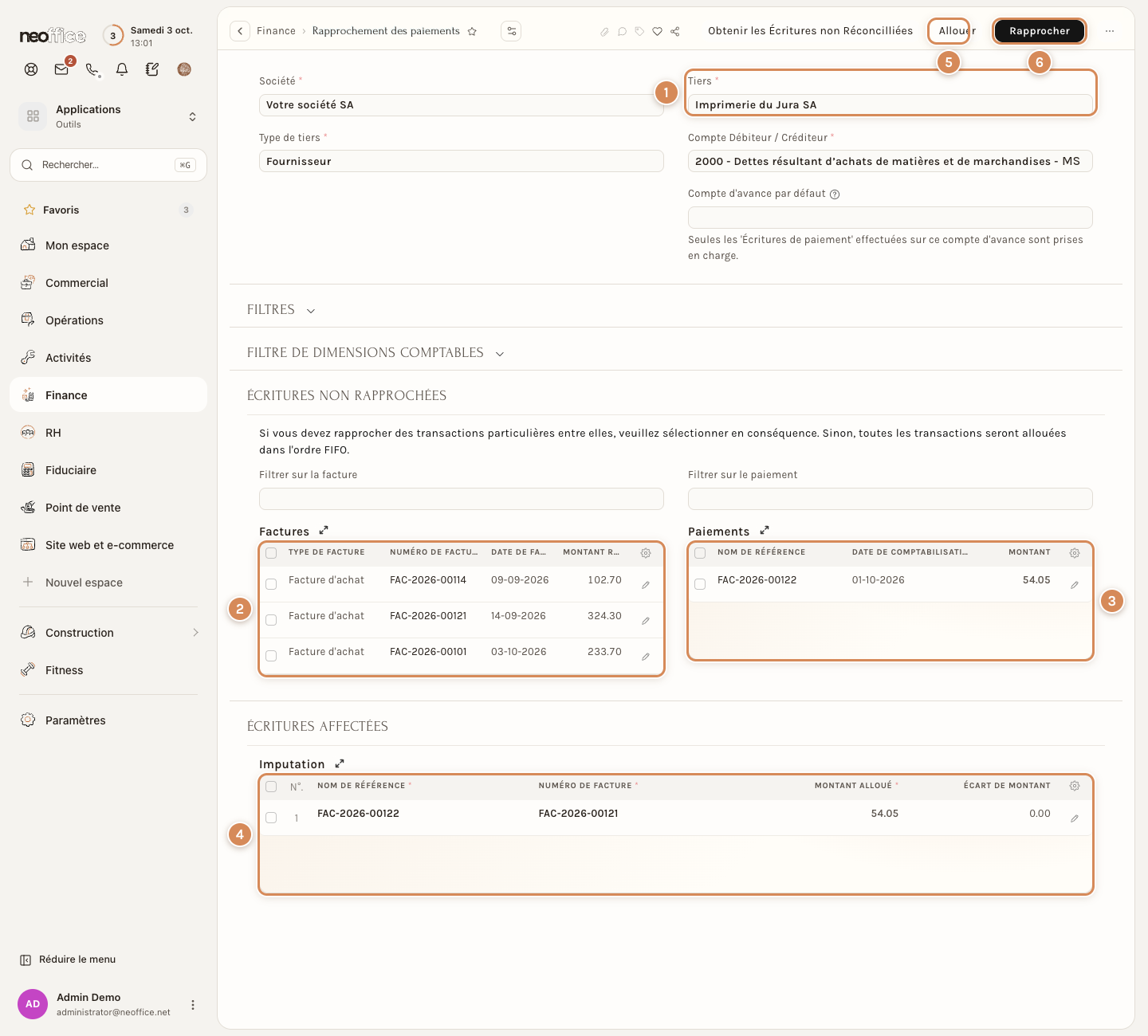Open Paramètres in the sidebar
1148x1036 pixels.
pyautogui.click(x=108, y=720)
